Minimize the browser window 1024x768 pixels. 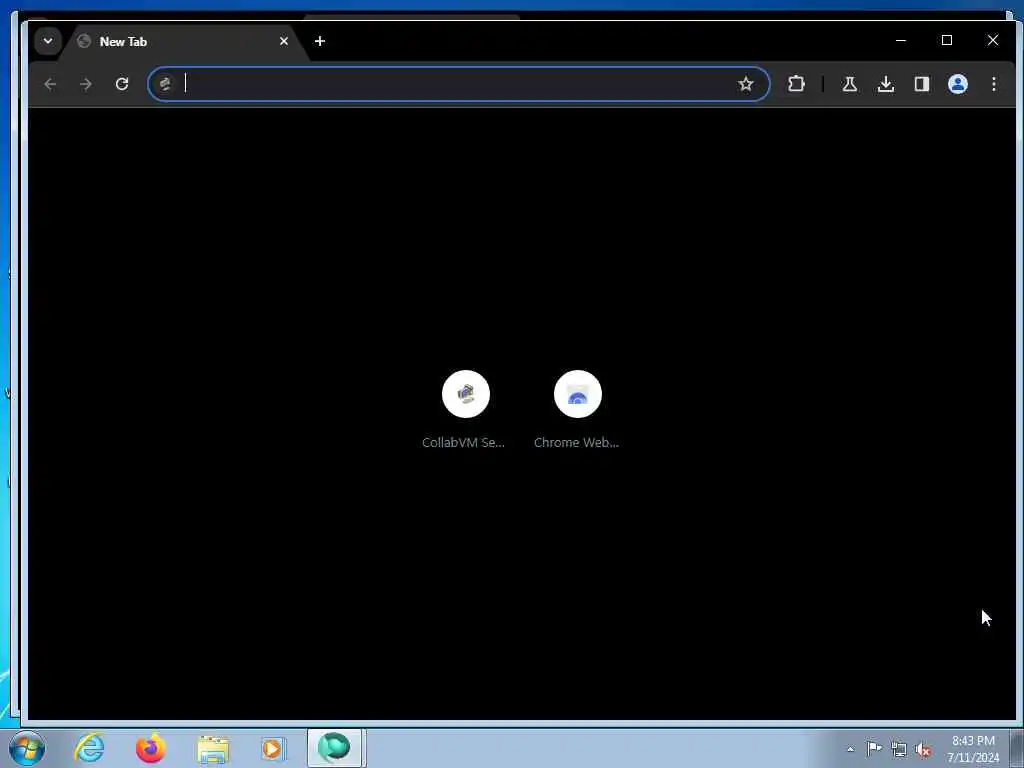(901, 40)
